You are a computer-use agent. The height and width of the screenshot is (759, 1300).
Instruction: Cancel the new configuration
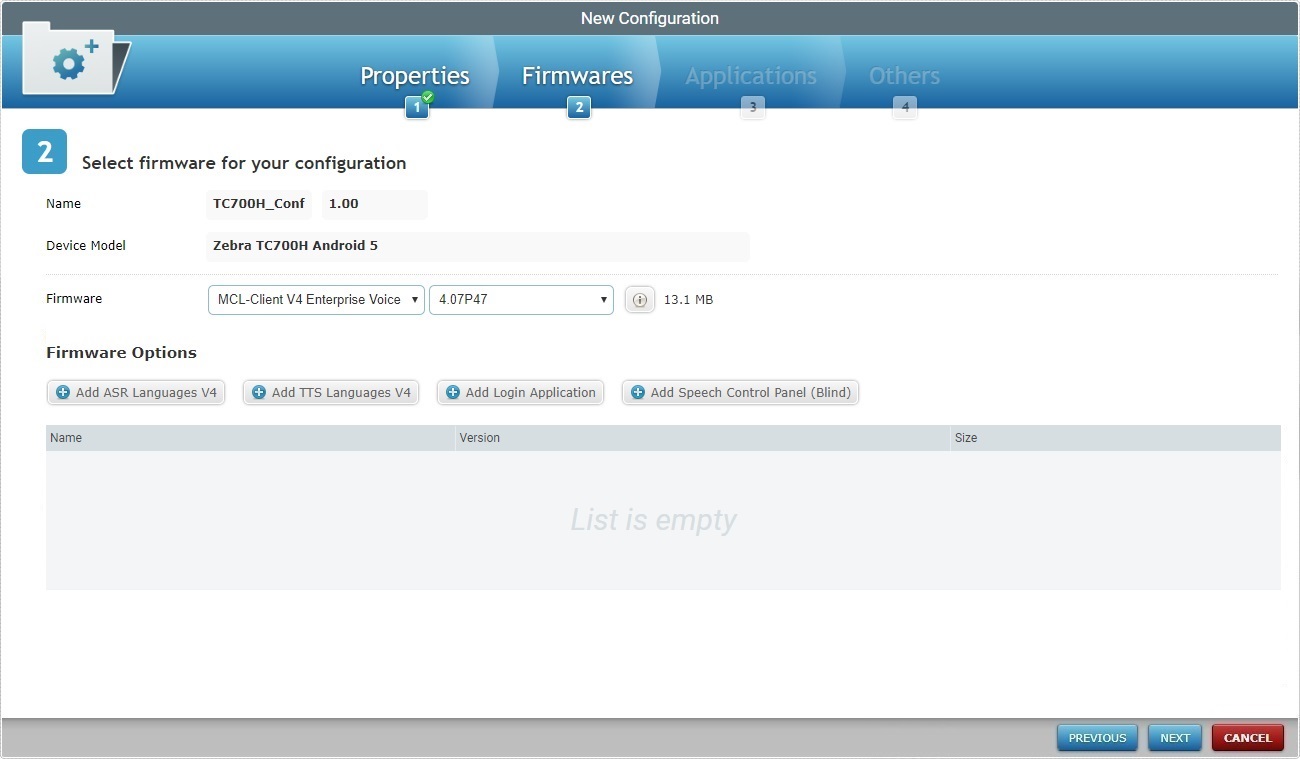(1247, 737)
